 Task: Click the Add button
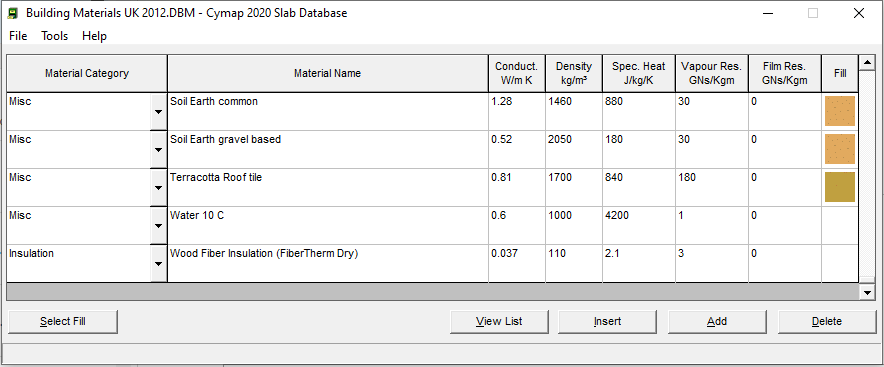tap(717, 321)
